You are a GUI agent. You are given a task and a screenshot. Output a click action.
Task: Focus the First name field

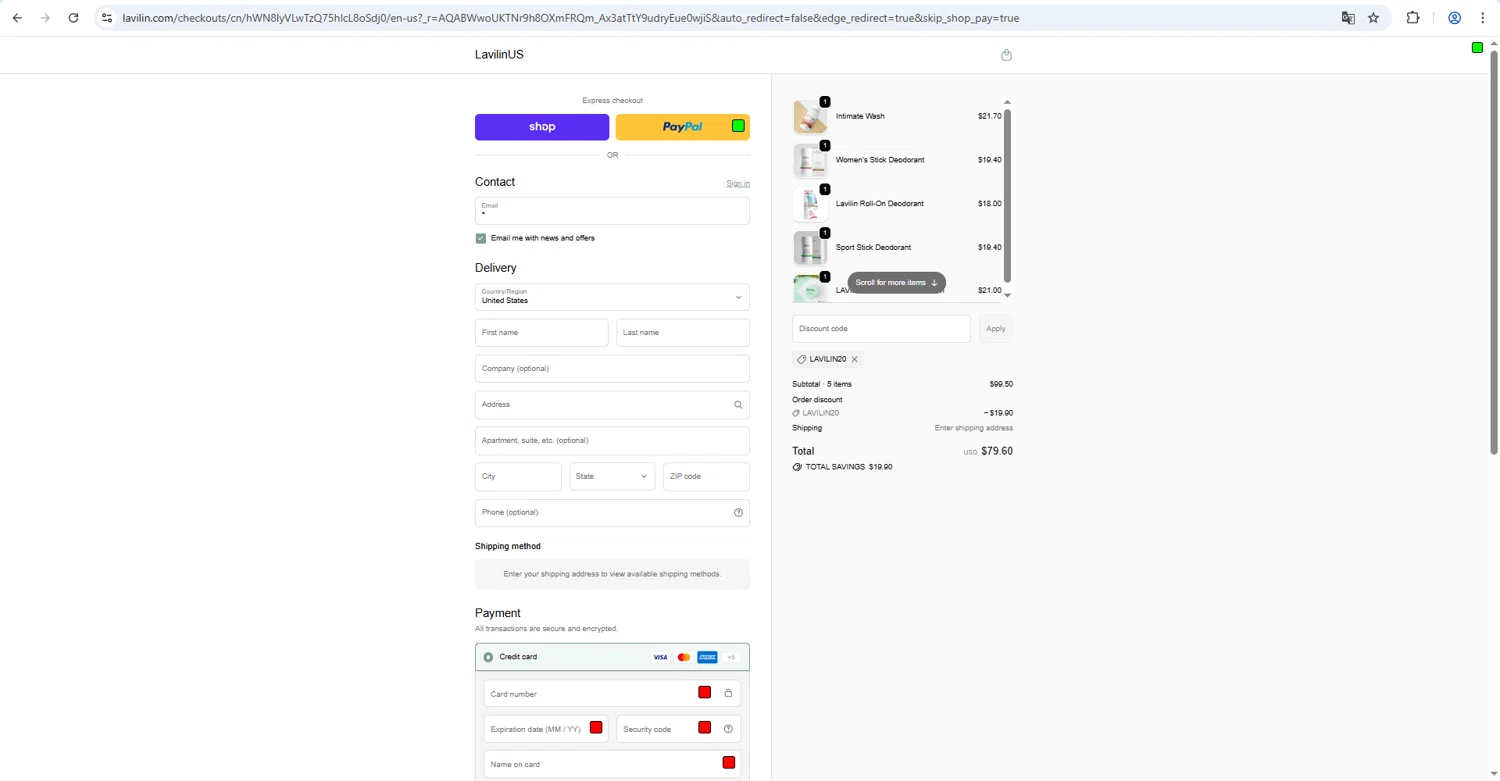click(542, 333)
